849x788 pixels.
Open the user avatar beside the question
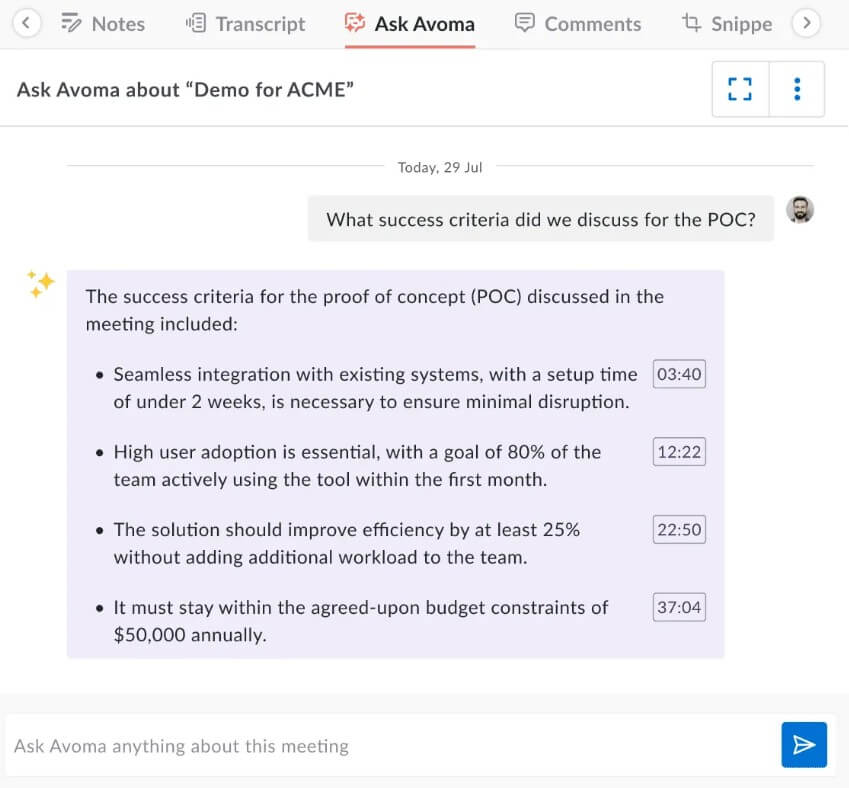tap(800, 210)
